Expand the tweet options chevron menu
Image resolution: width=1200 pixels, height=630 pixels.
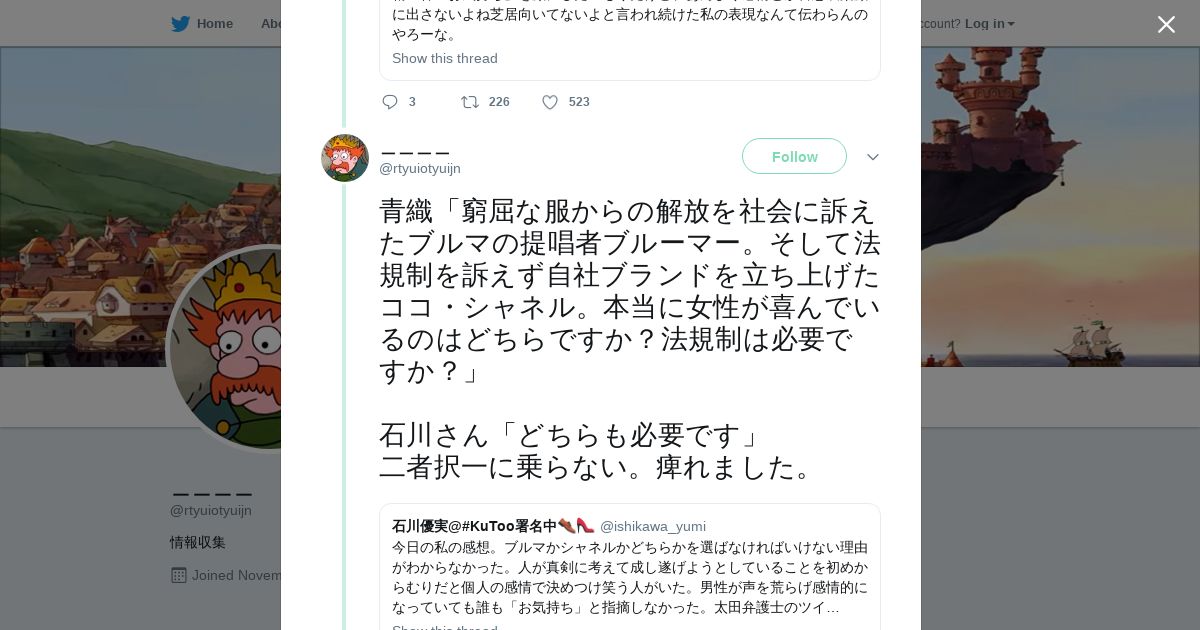coord(872,157)
